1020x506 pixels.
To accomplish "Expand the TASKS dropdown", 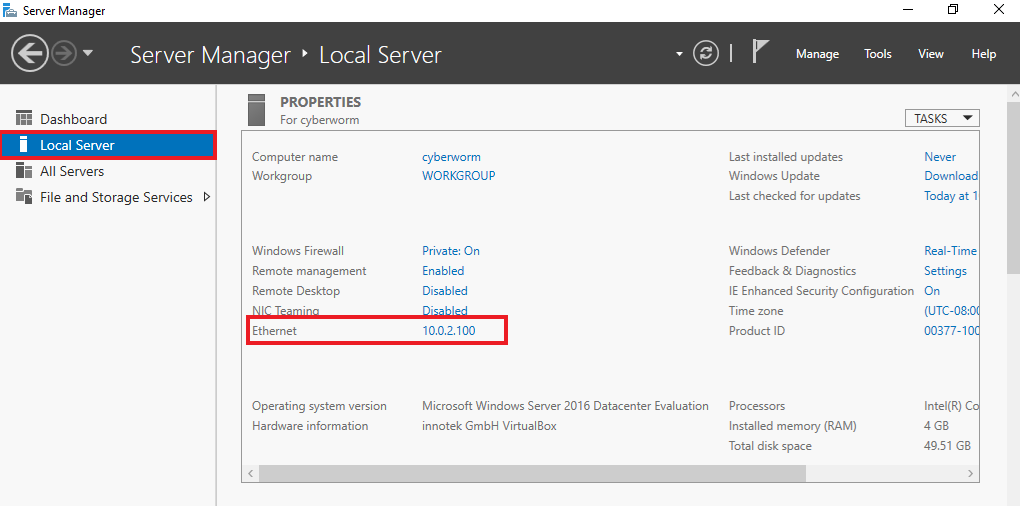I will click(x=941, y=118).
